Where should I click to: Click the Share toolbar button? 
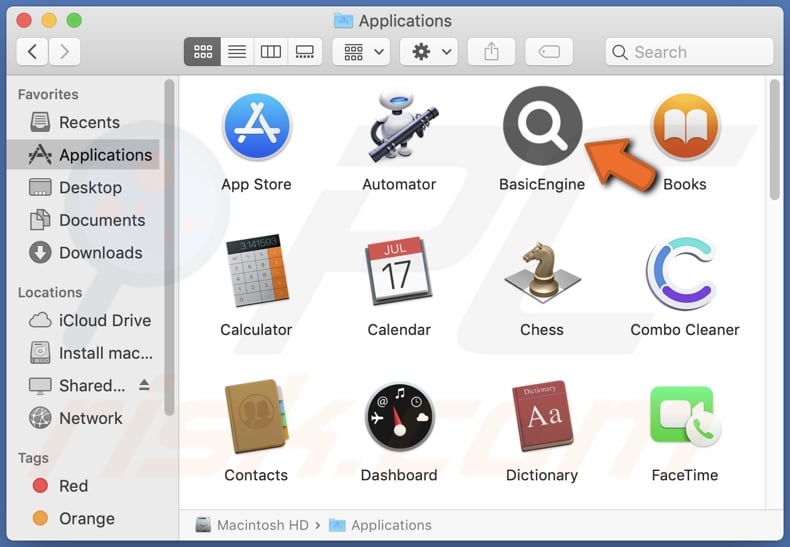(491, 51)
